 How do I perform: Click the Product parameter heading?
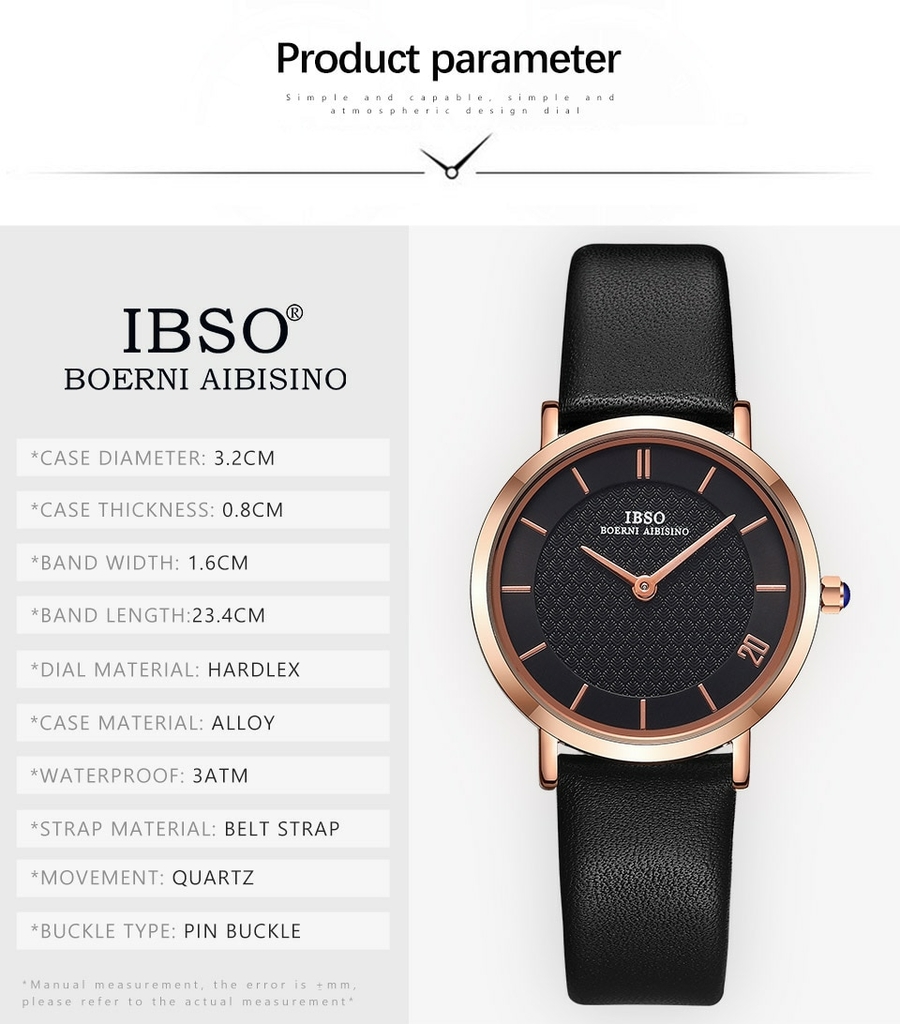448,59
